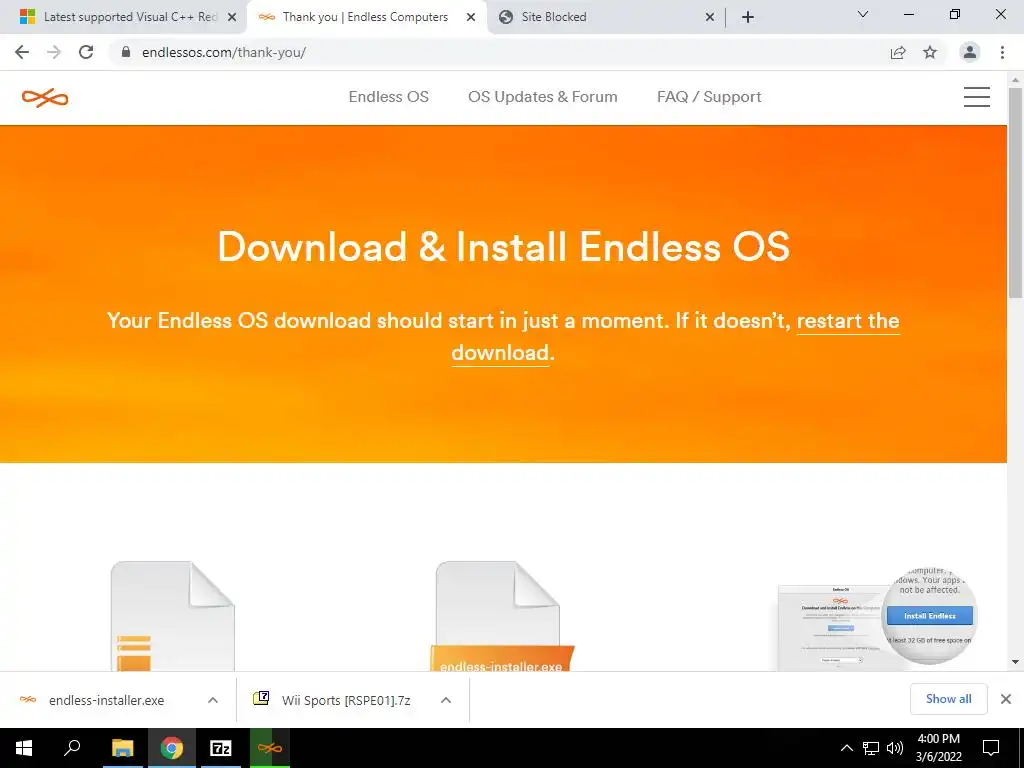Open FAQ / Support nav item

pos(709,97)
